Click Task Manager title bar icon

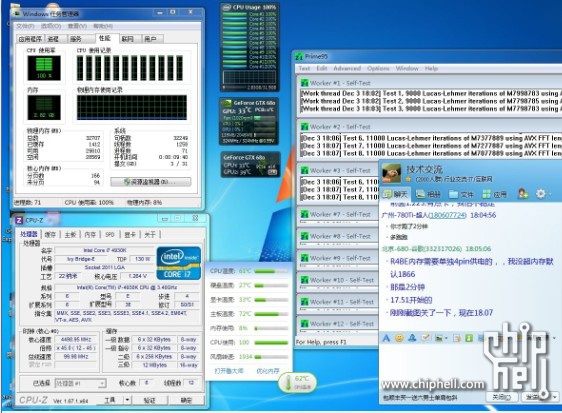16,14
